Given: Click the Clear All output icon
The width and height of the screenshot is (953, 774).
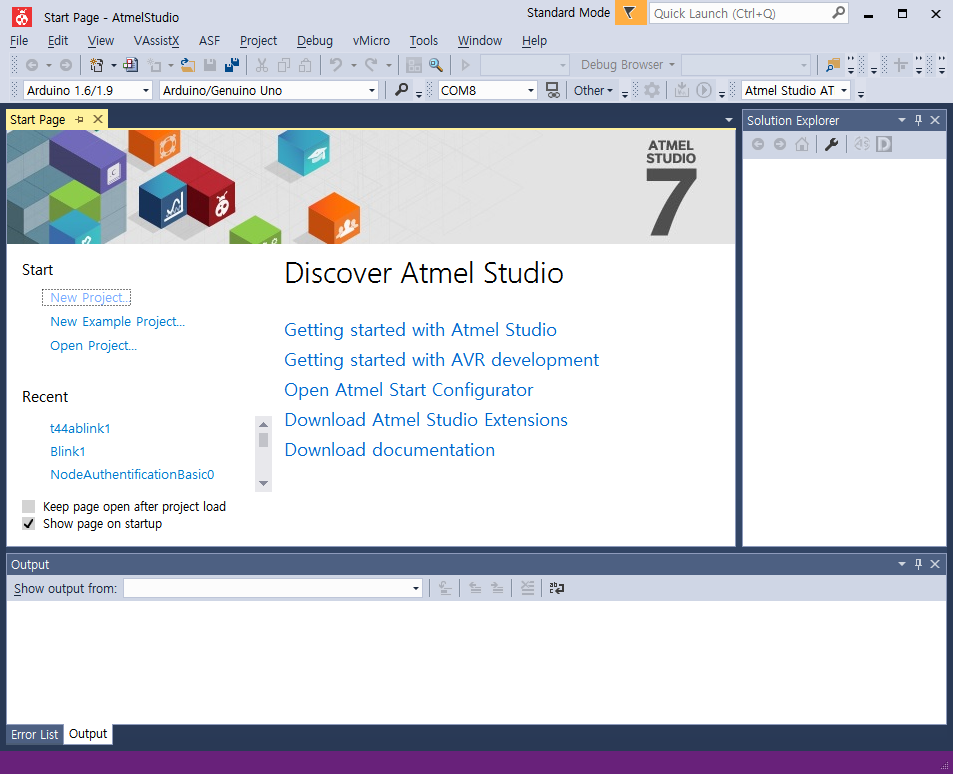Looking at the screenshot, I should [x=528, y=588].
